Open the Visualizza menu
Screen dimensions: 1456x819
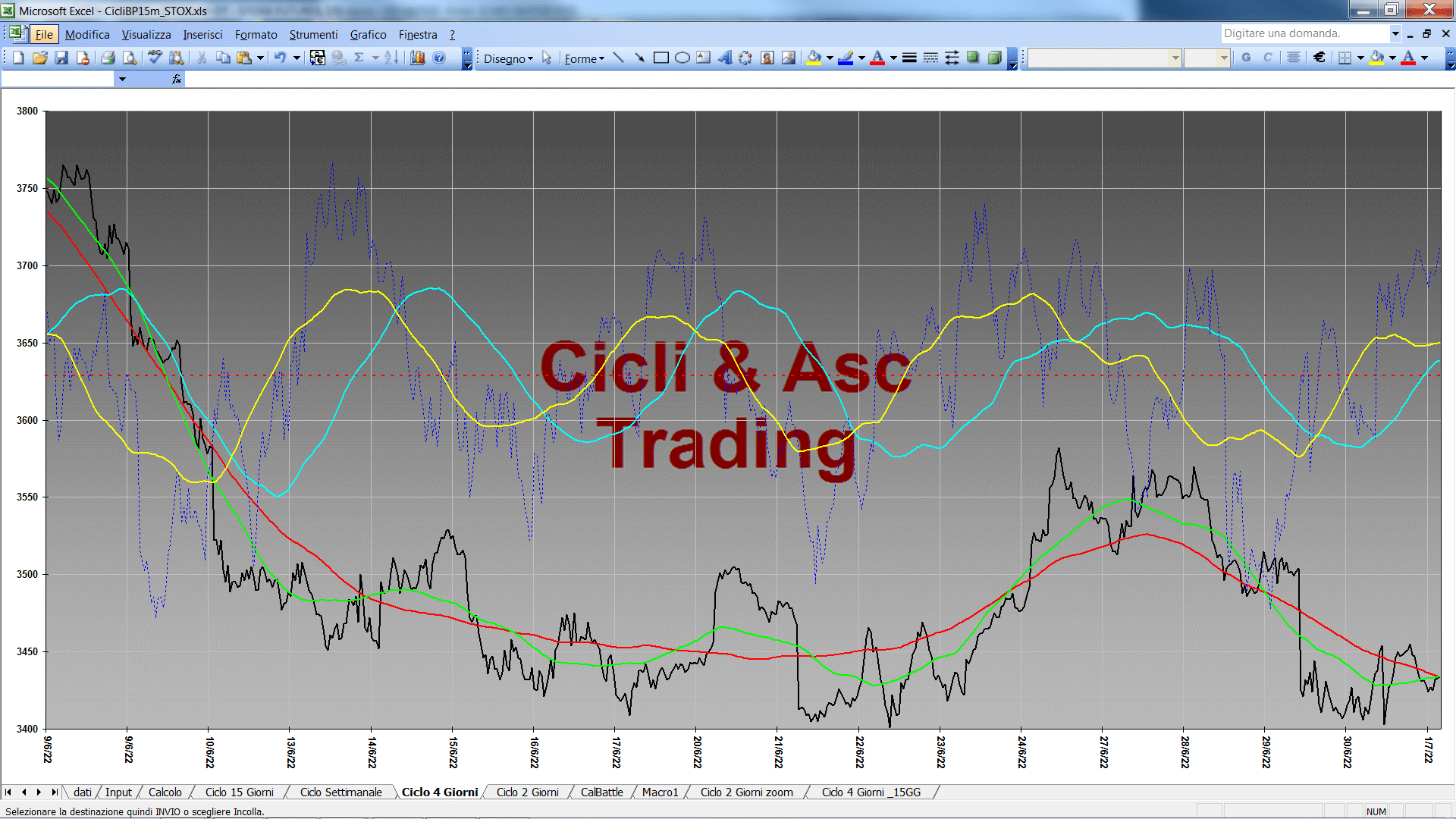pos(146,35)
